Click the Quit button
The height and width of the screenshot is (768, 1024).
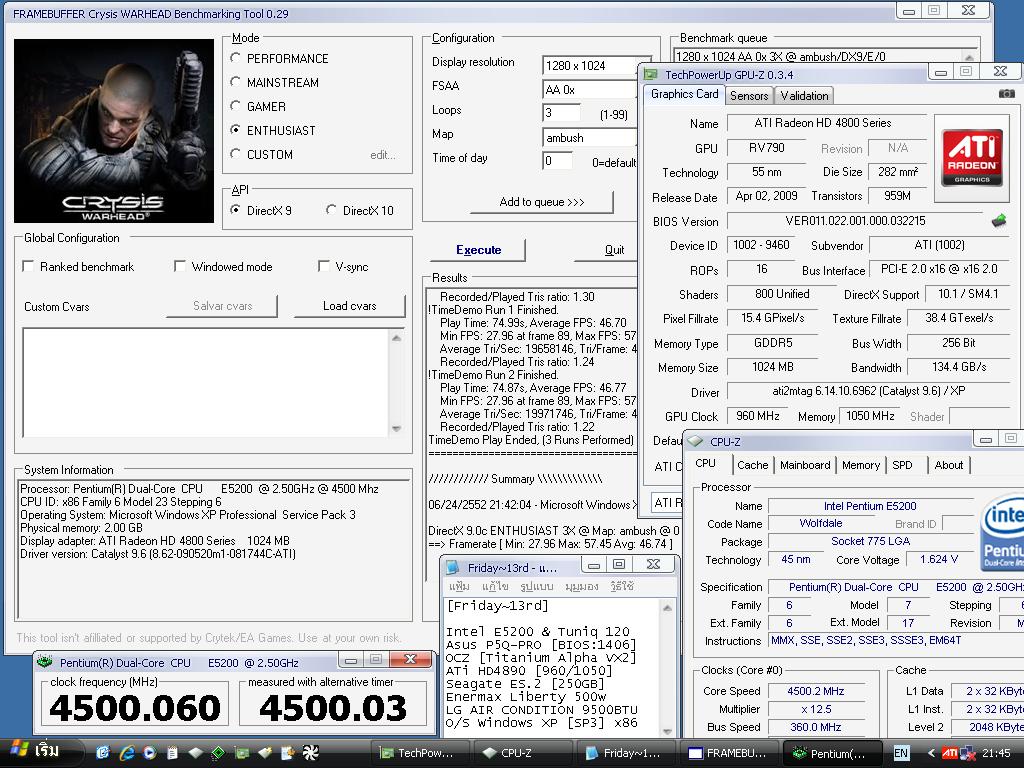pos(605,249)
